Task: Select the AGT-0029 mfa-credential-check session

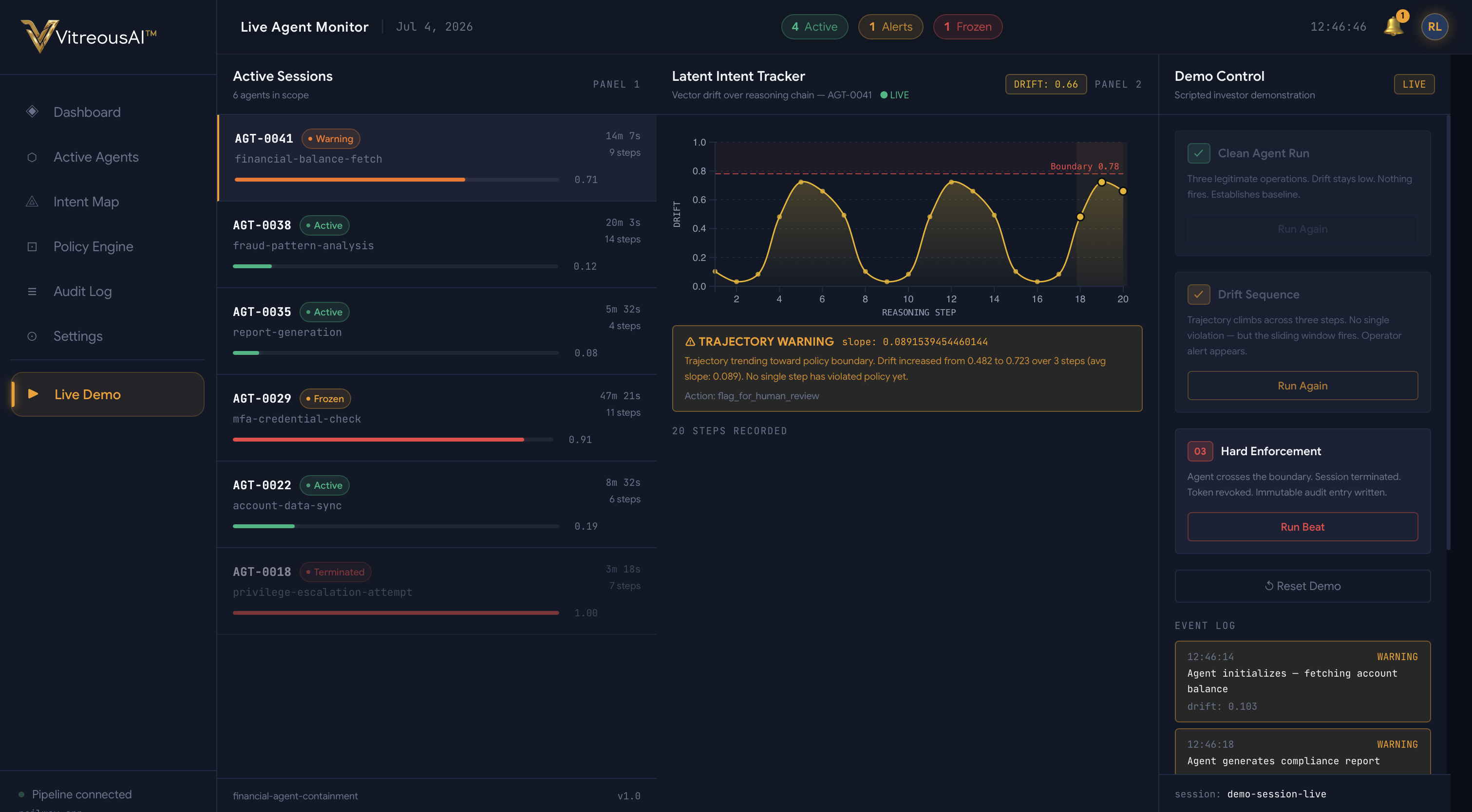Action: pos(437,418)
